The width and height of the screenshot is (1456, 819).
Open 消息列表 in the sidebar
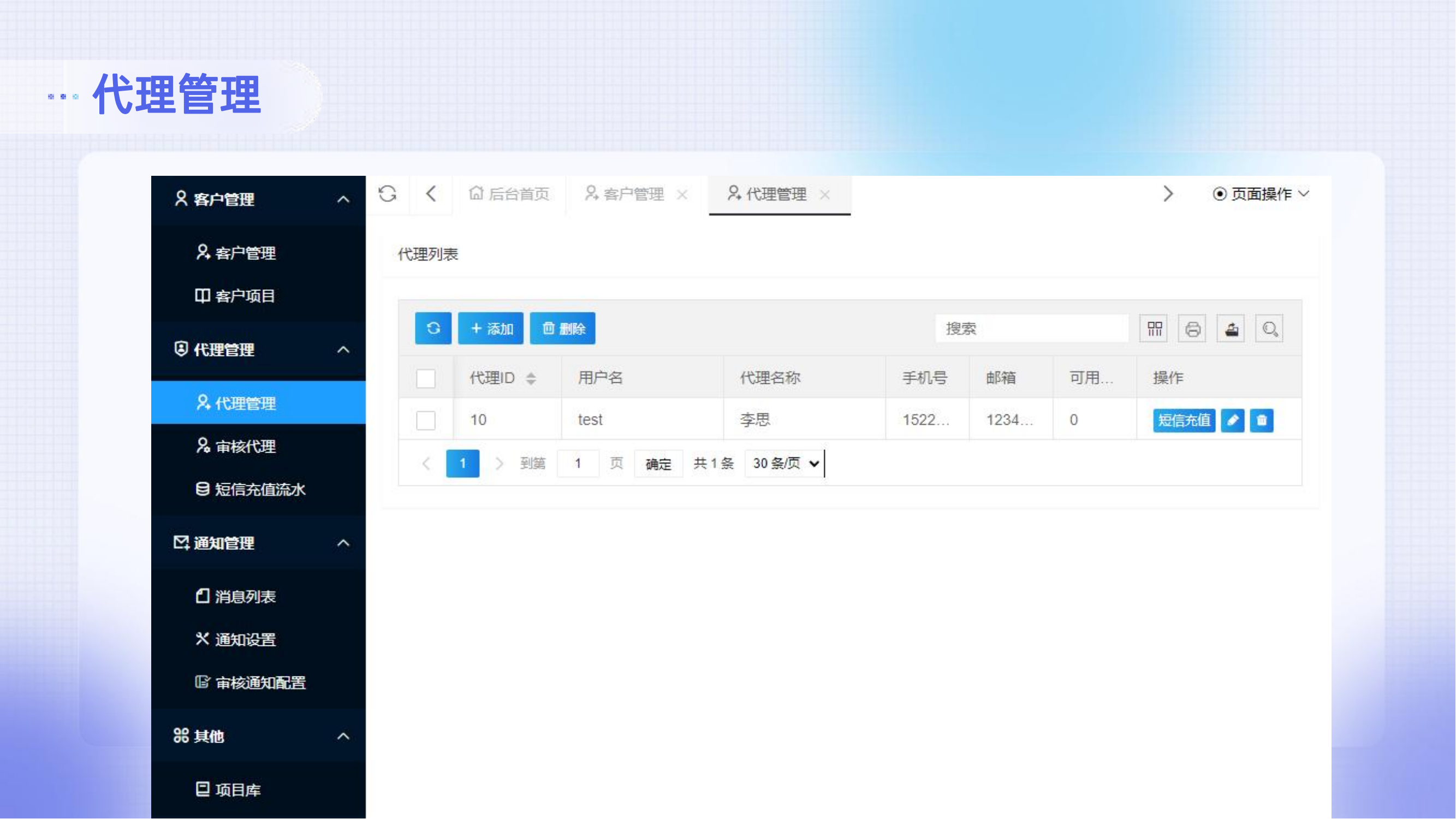(x=258, y=596)
